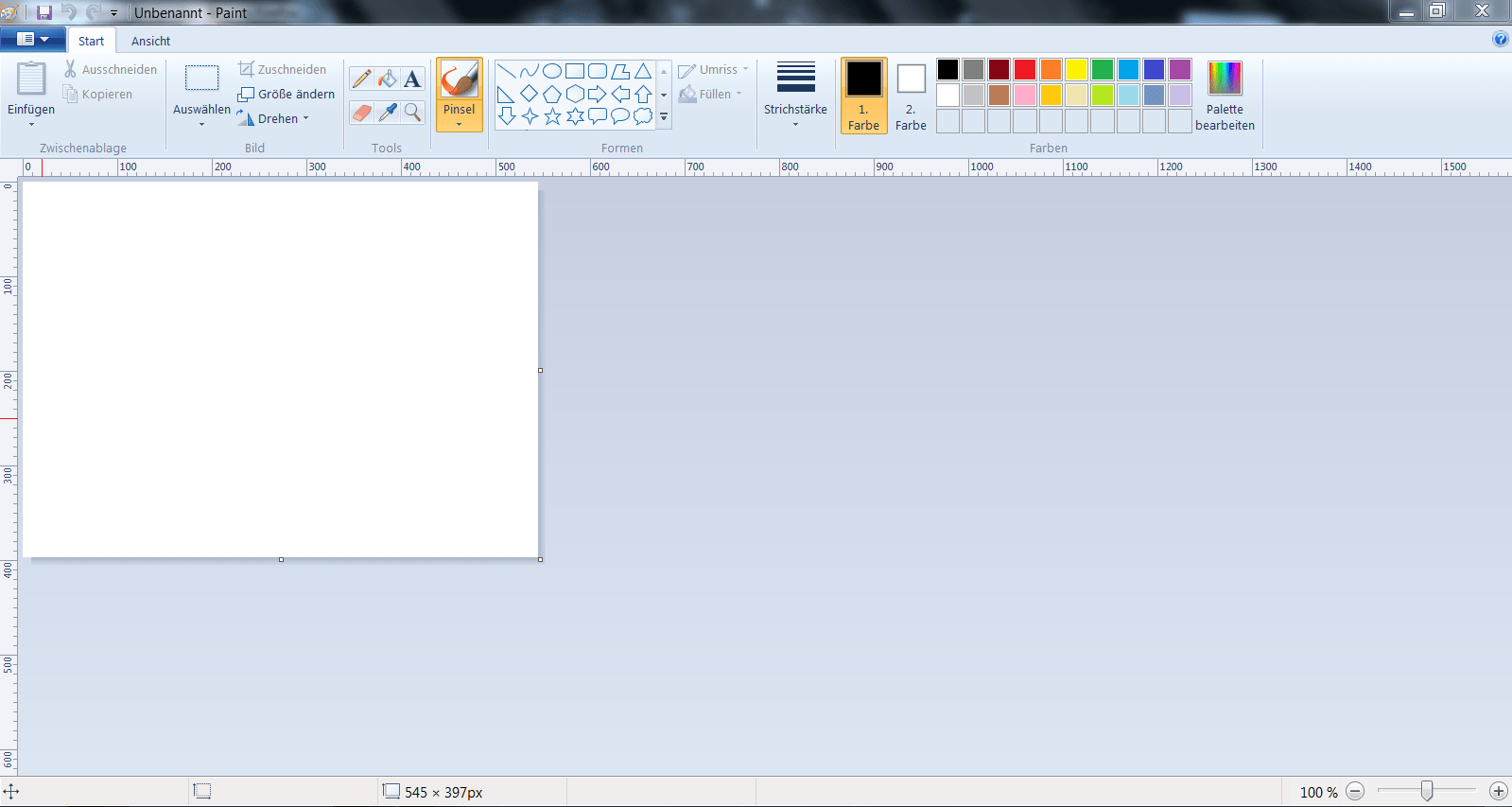Viewport: 1512px width, 807px height.
Task: Pick the purple color swatch
Action: pos(1179,69)
